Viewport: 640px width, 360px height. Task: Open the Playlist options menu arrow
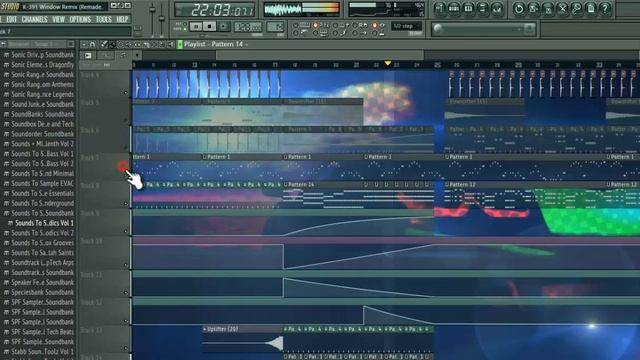coord(84,44)
